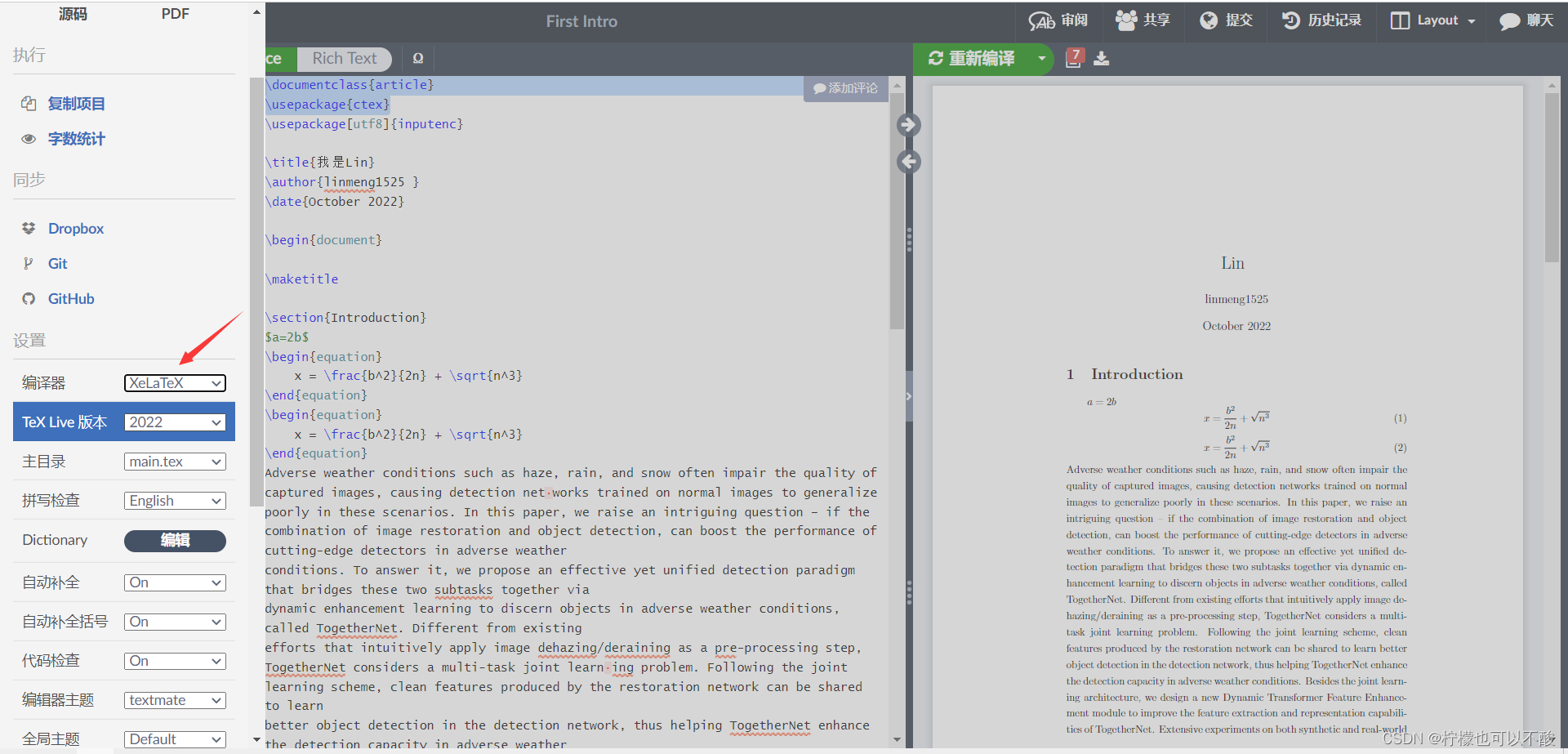The height and width of the screenshot is (754, 1568).
Task: Click the recompile refresh icon
Action: [936, 59]
